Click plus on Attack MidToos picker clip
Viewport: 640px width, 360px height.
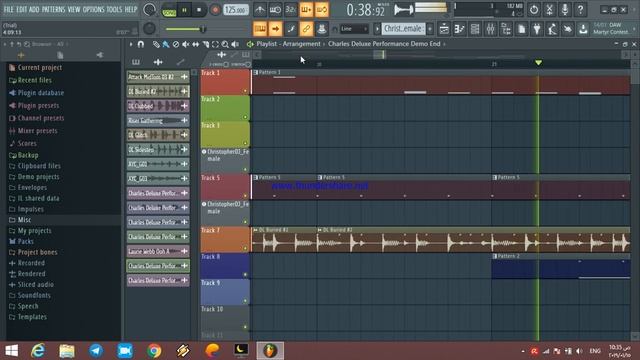pyautogui.click(x=184, y=77)
